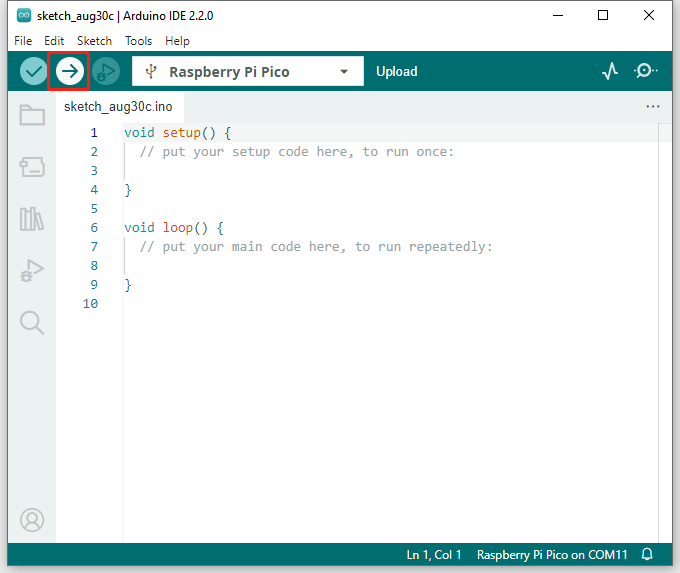The height and width of the screenshot is (573, 680).
Task: Open the Library Manager sidebar
Action: coord(32,219)
